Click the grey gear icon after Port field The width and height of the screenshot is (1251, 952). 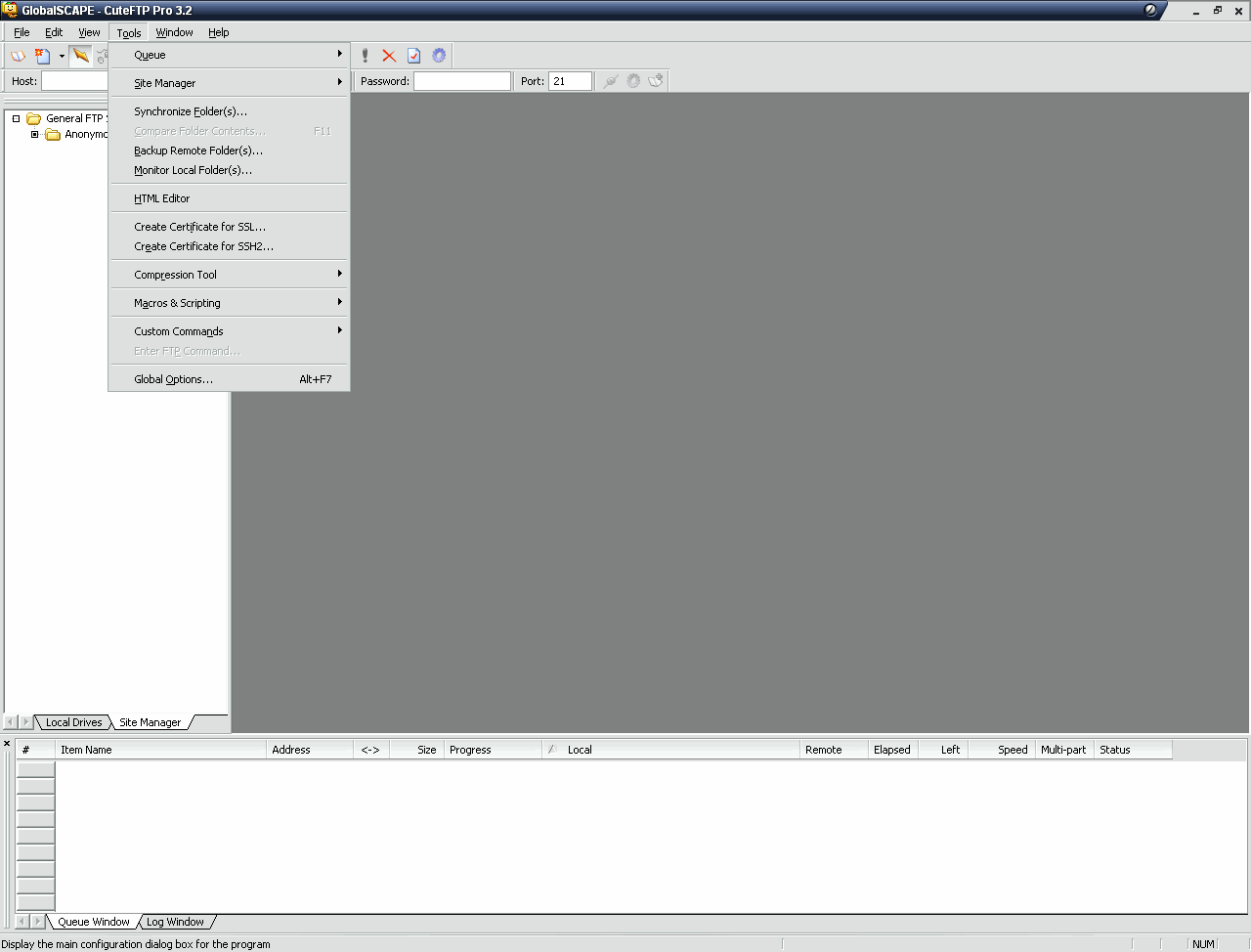[633, 81]
